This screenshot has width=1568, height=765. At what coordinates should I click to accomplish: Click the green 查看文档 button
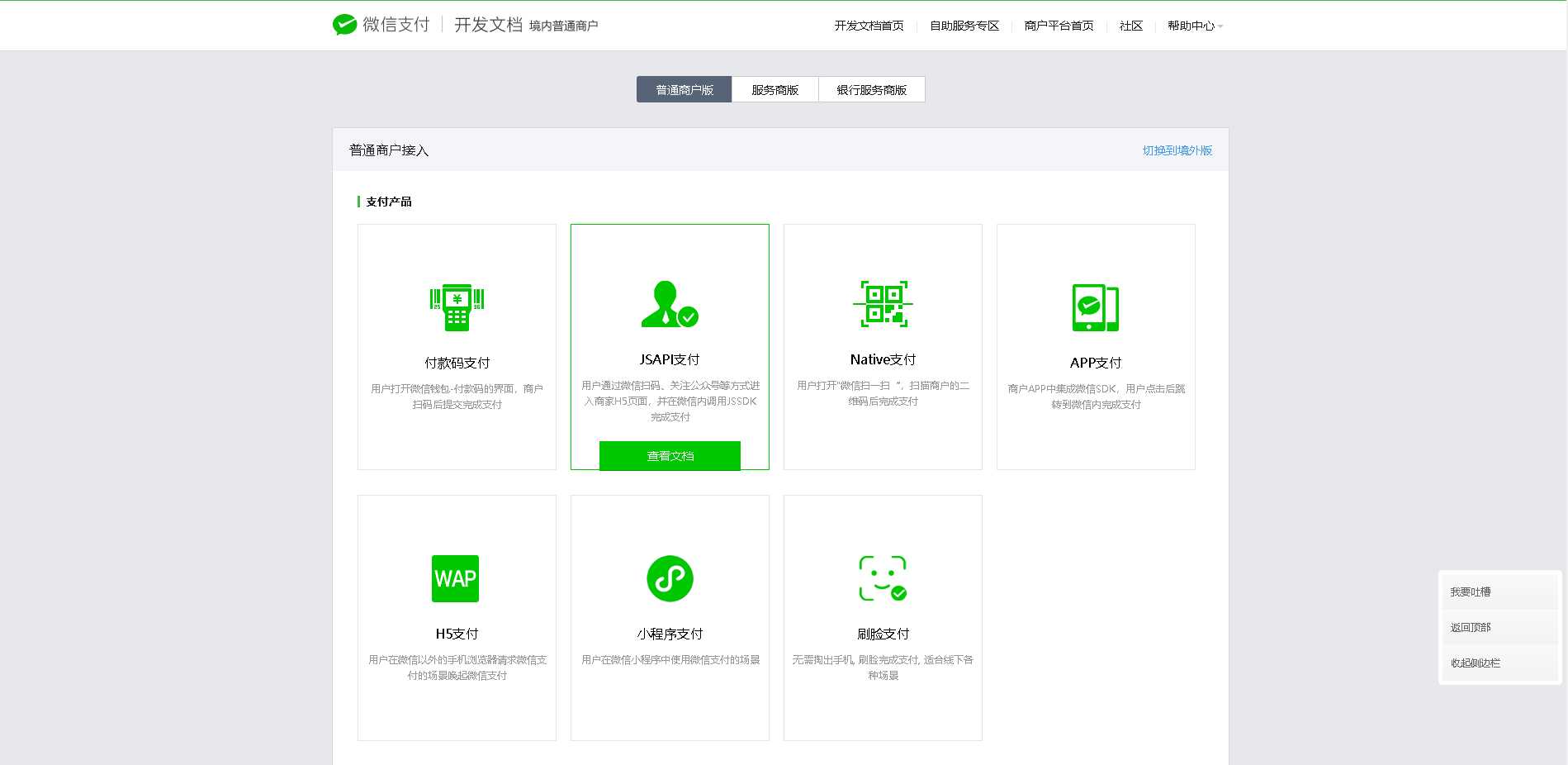pyautogui.click(x=670, y=456)
